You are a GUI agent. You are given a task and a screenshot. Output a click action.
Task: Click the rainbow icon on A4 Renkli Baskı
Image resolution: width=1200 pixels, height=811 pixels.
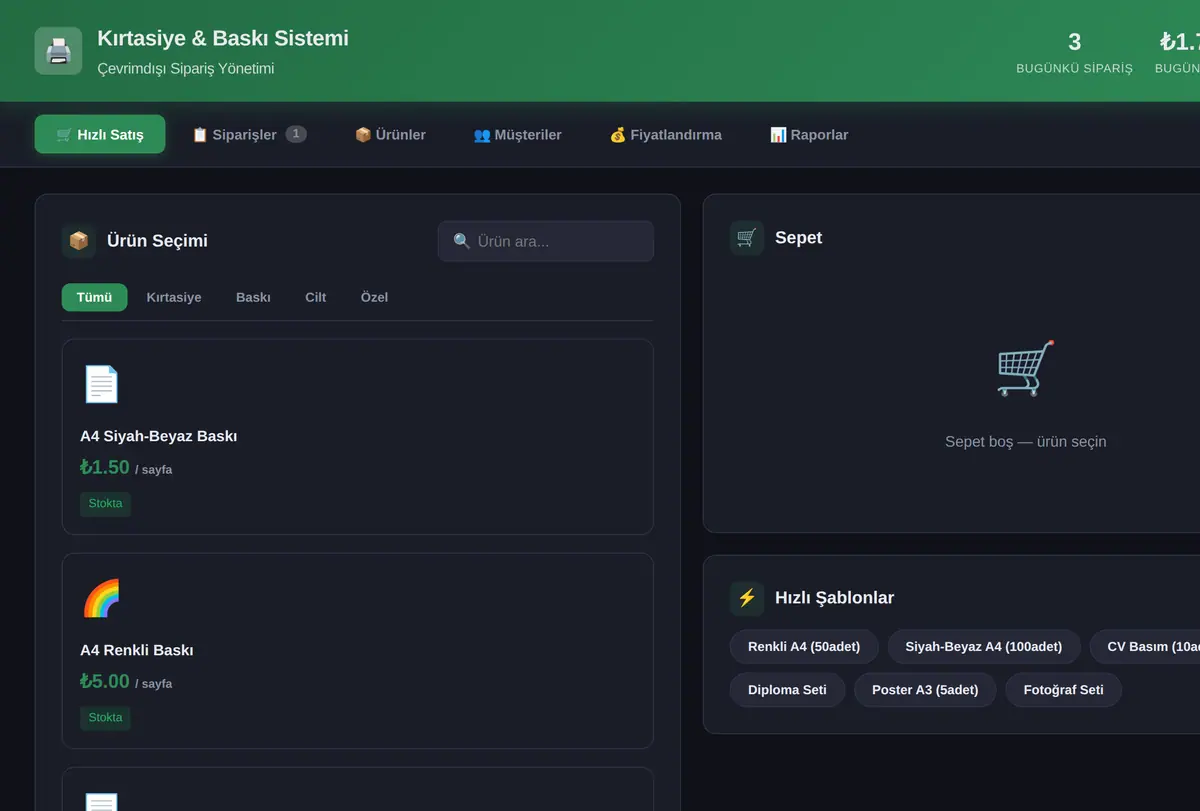point(100,598)
